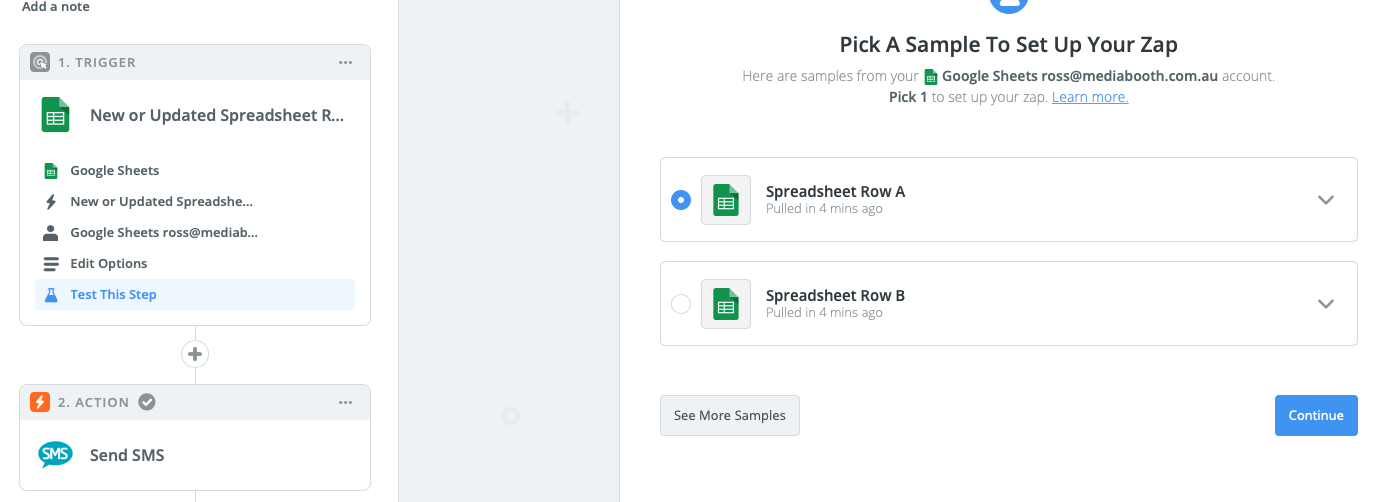Click the SMS action app icon

tap(56, 455)
